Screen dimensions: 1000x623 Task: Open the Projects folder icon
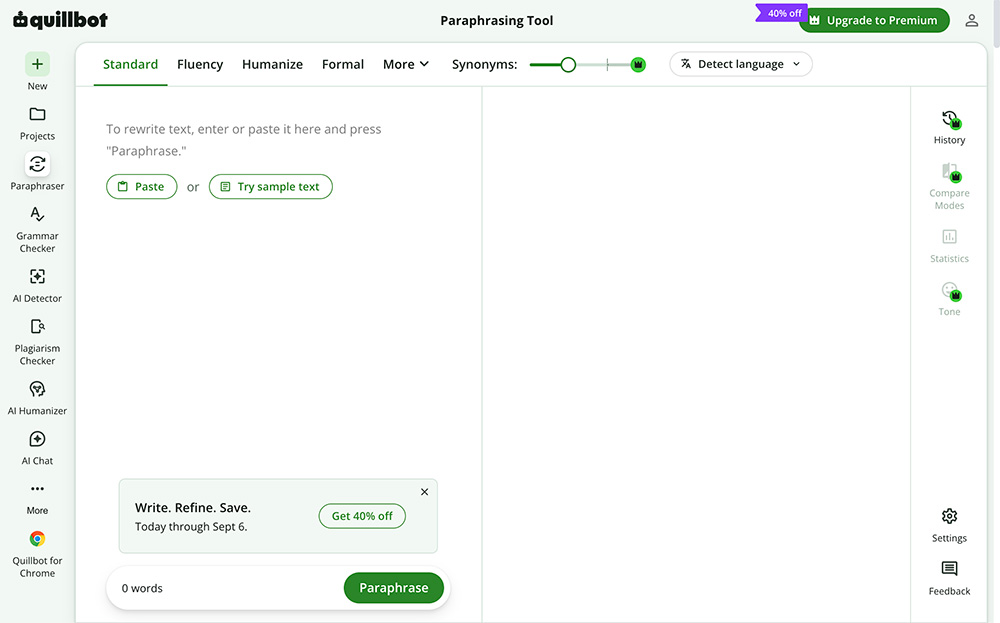coord(37,114)
